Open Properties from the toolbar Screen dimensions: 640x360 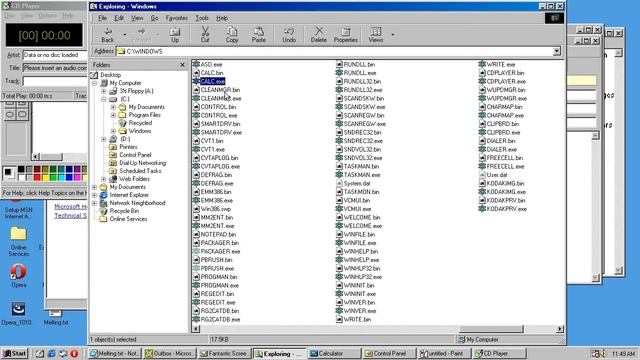tap(345, 35)
